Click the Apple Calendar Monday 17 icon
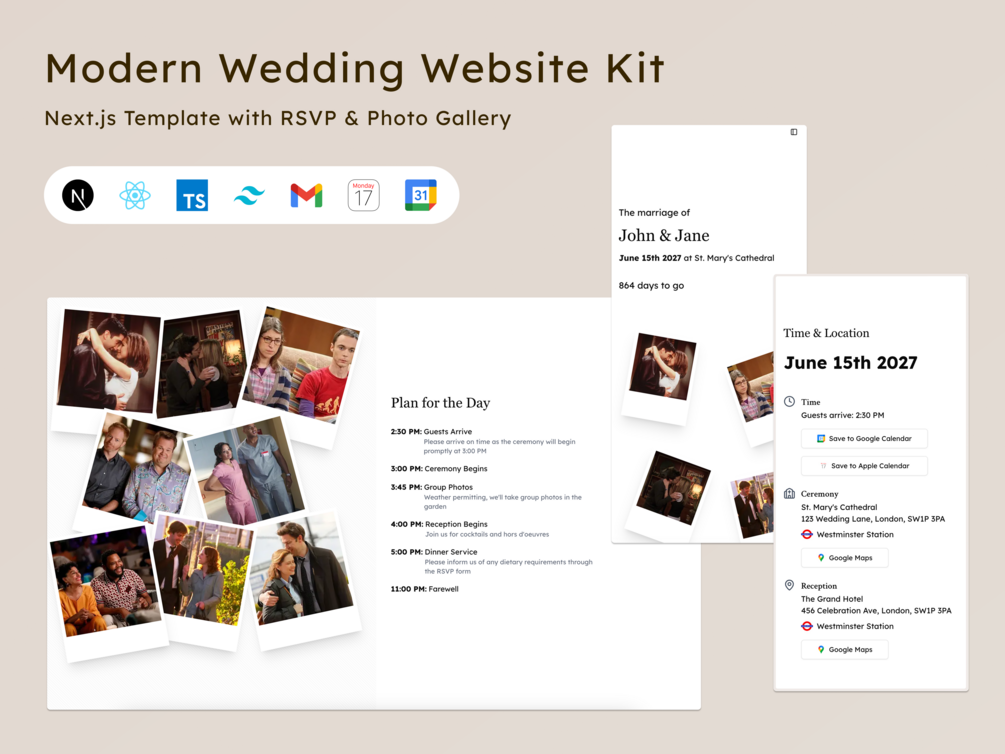The image size is (1005, 754). pyautogui.click(x=363, y=196)
